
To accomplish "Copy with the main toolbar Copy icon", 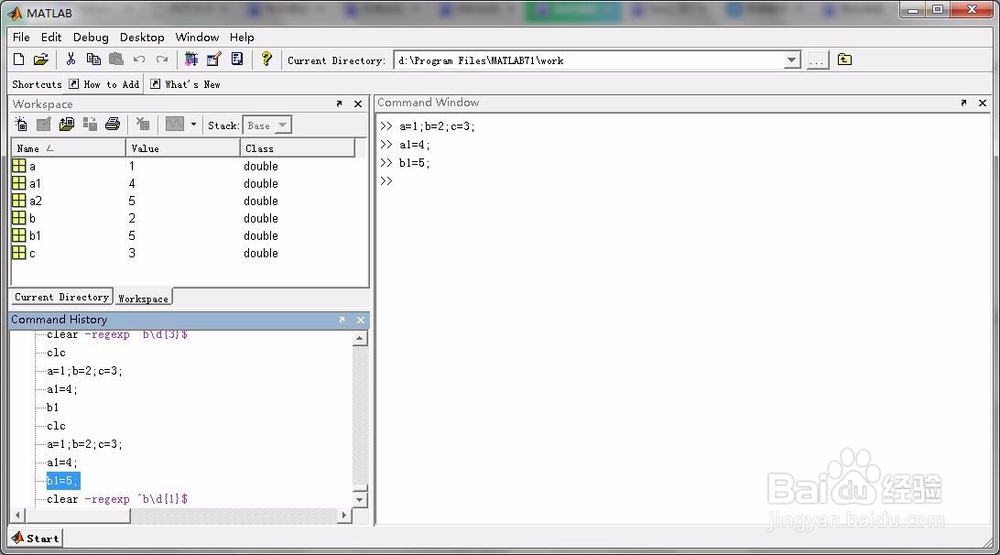I will (93, 59).
